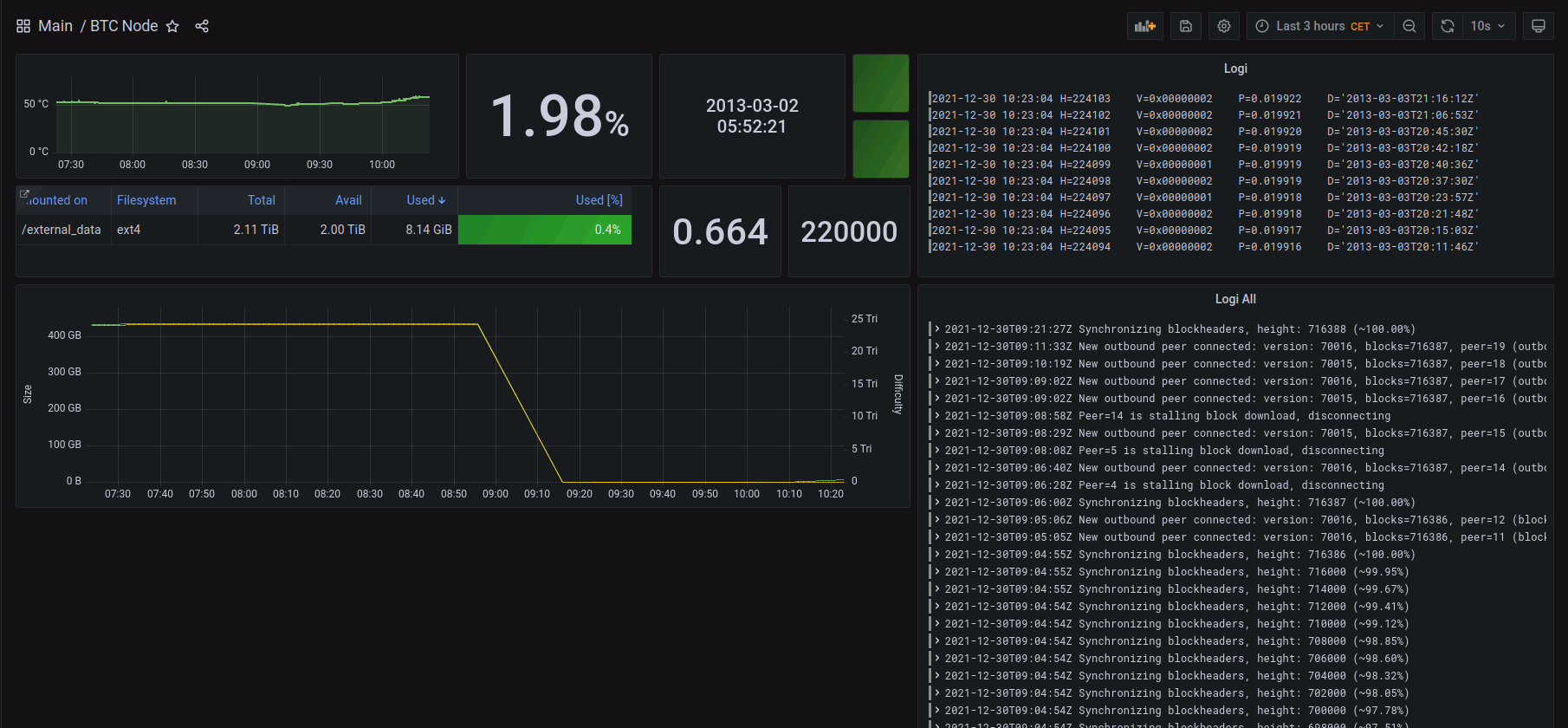This screenshot has width=1568, height=728.
Task: Click the 0.4% green usage bar
Action: (x=544, y=230)
